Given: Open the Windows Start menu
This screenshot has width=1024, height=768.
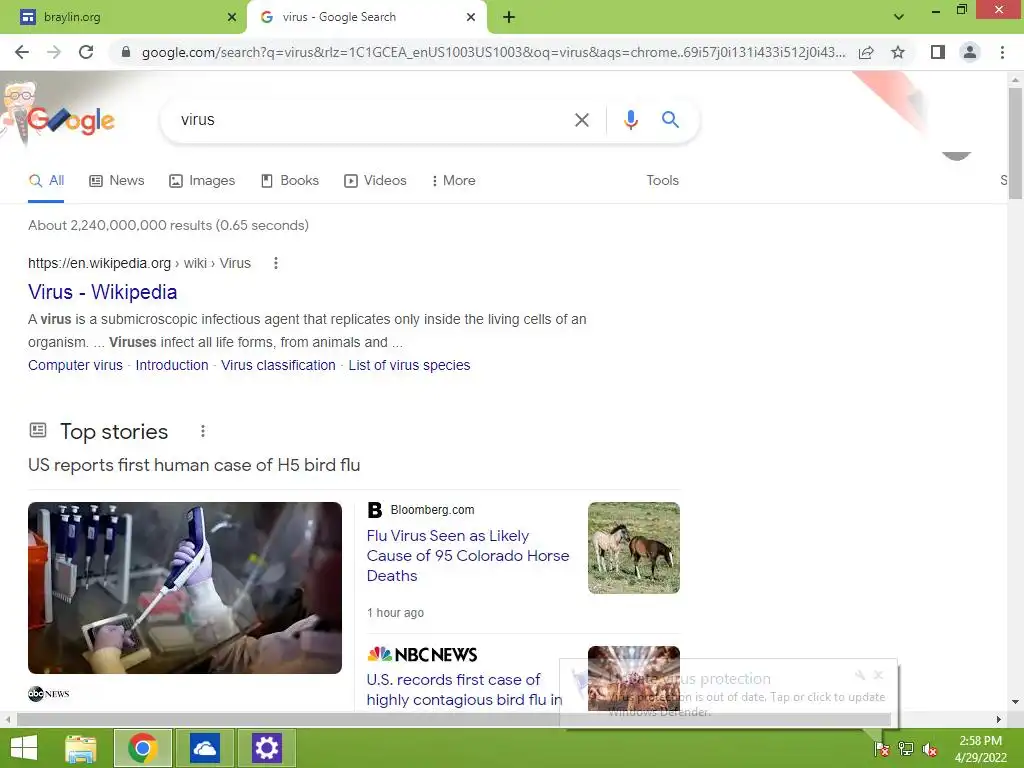Looking at the screenshot, I should pyautogui.click(x=24, y=748).
